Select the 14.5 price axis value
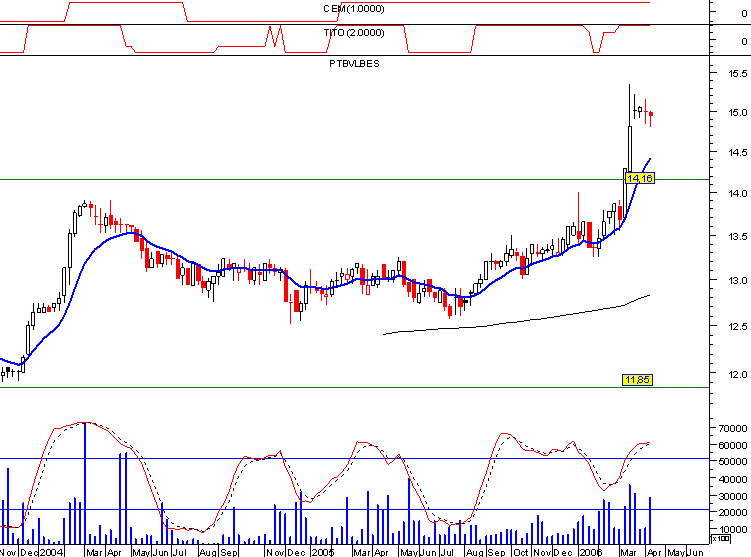The height and width of the screenshot is (557, 751). click(738, 152)
